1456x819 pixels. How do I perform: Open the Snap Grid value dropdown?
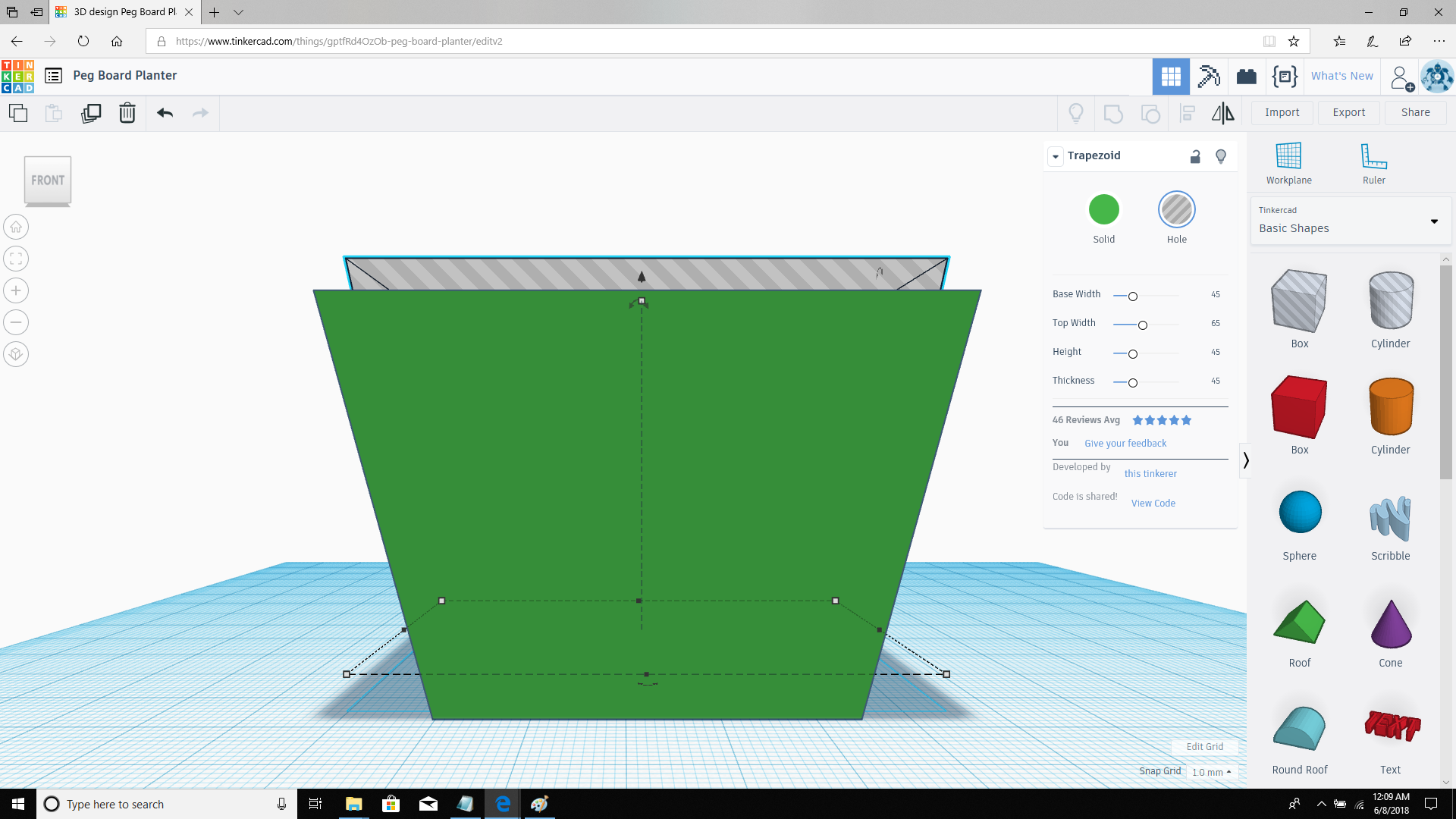click(x=1210, y=771)
